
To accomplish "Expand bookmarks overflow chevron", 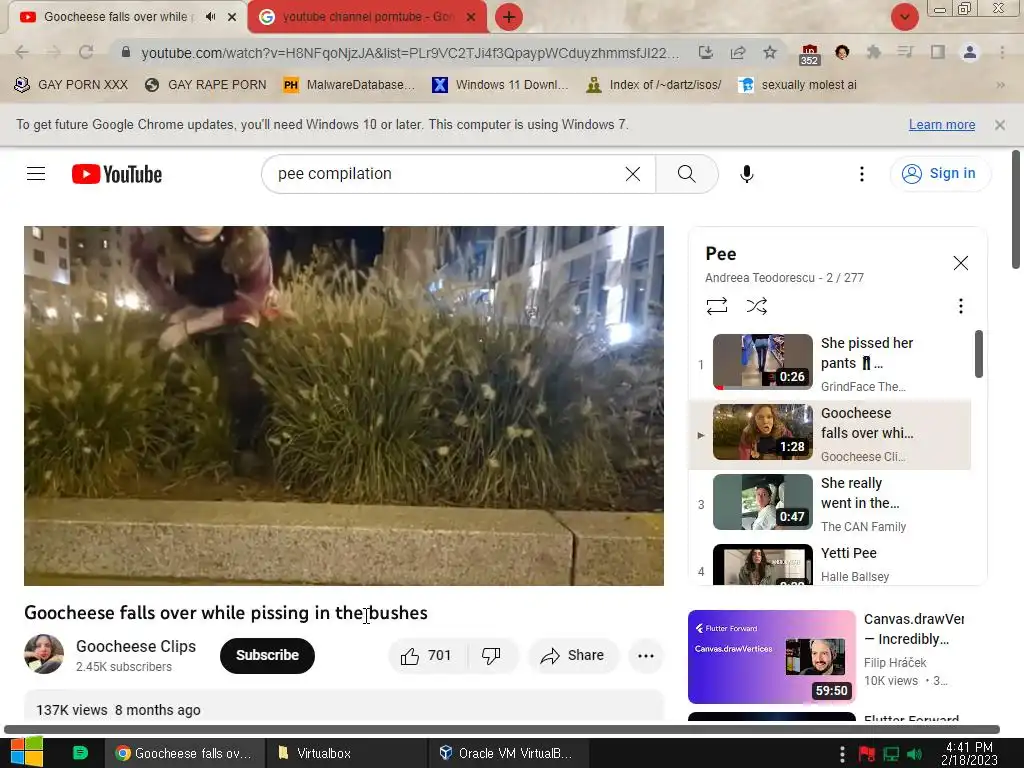I will [1000, 85].
